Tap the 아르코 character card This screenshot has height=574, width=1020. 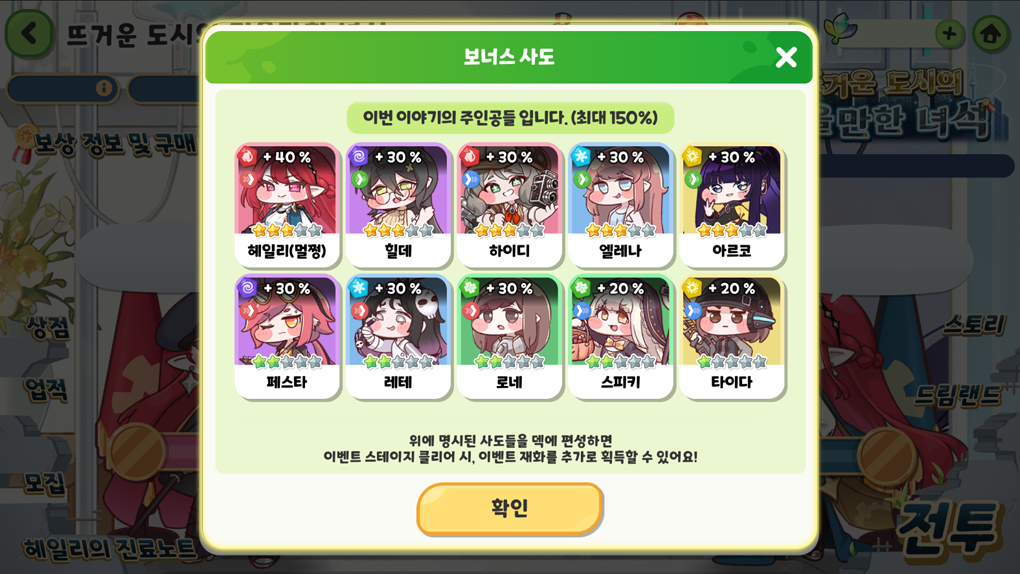[732, 205]
